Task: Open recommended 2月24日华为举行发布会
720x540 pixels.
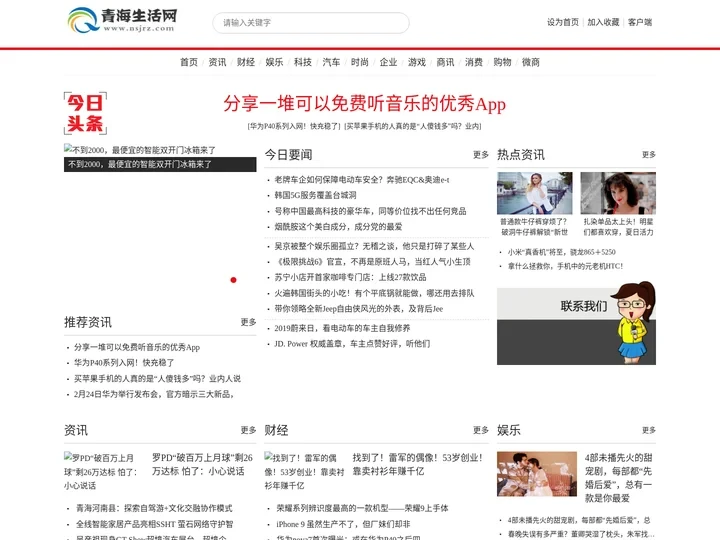Action: click(x=154, y=394)
